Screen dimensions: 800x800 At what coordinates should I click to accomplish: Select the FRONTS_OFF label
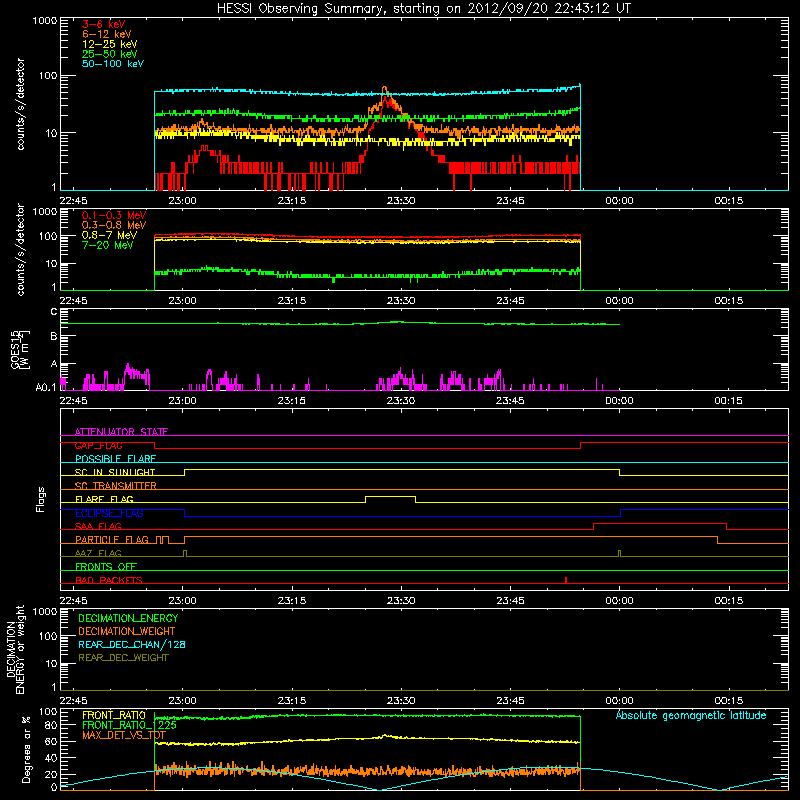(106, 567)
